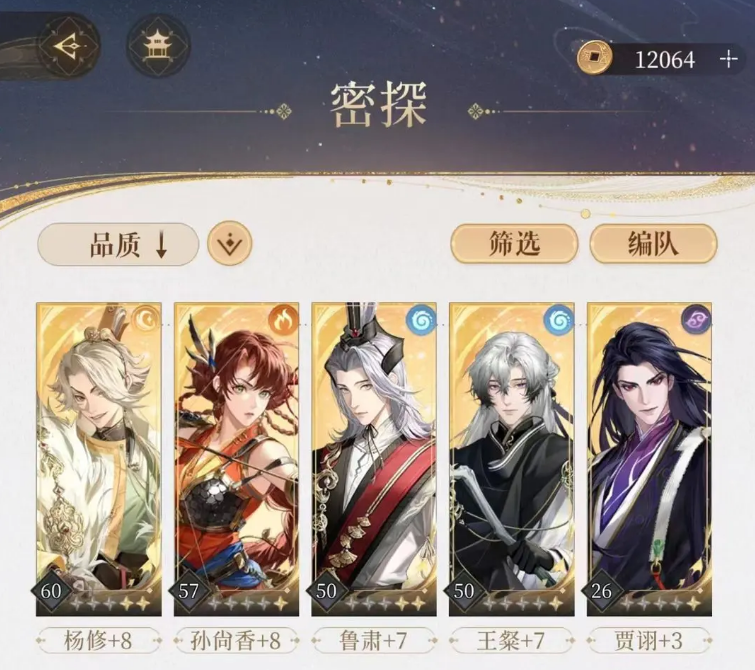
Task: Tap cloud element icon on 贾诩 card
Action: pos(696,319)
